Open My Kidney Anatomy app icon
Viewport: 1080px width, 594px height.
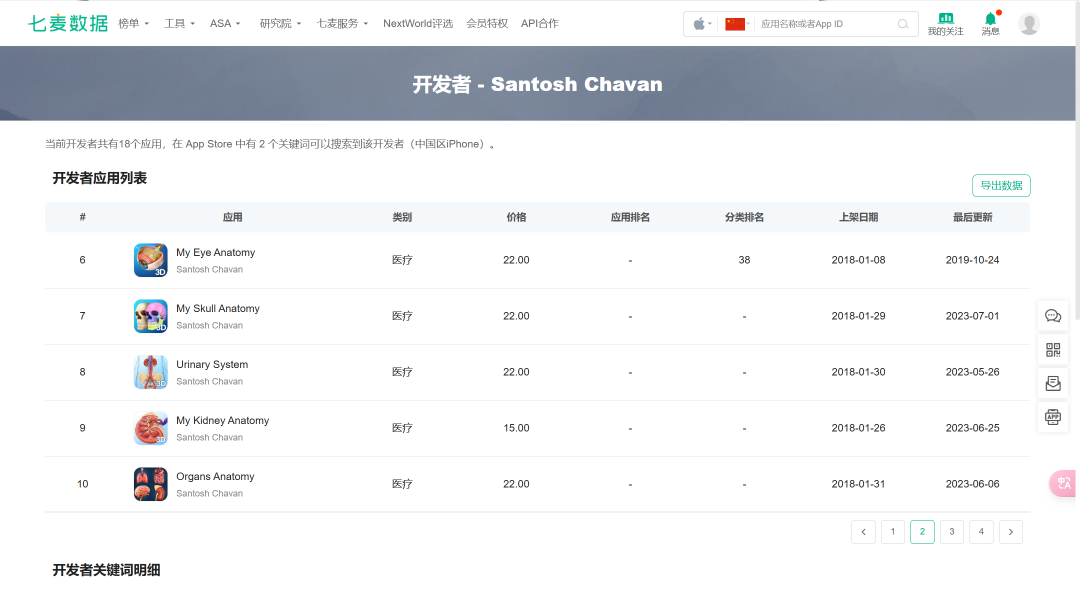[151, 428]
